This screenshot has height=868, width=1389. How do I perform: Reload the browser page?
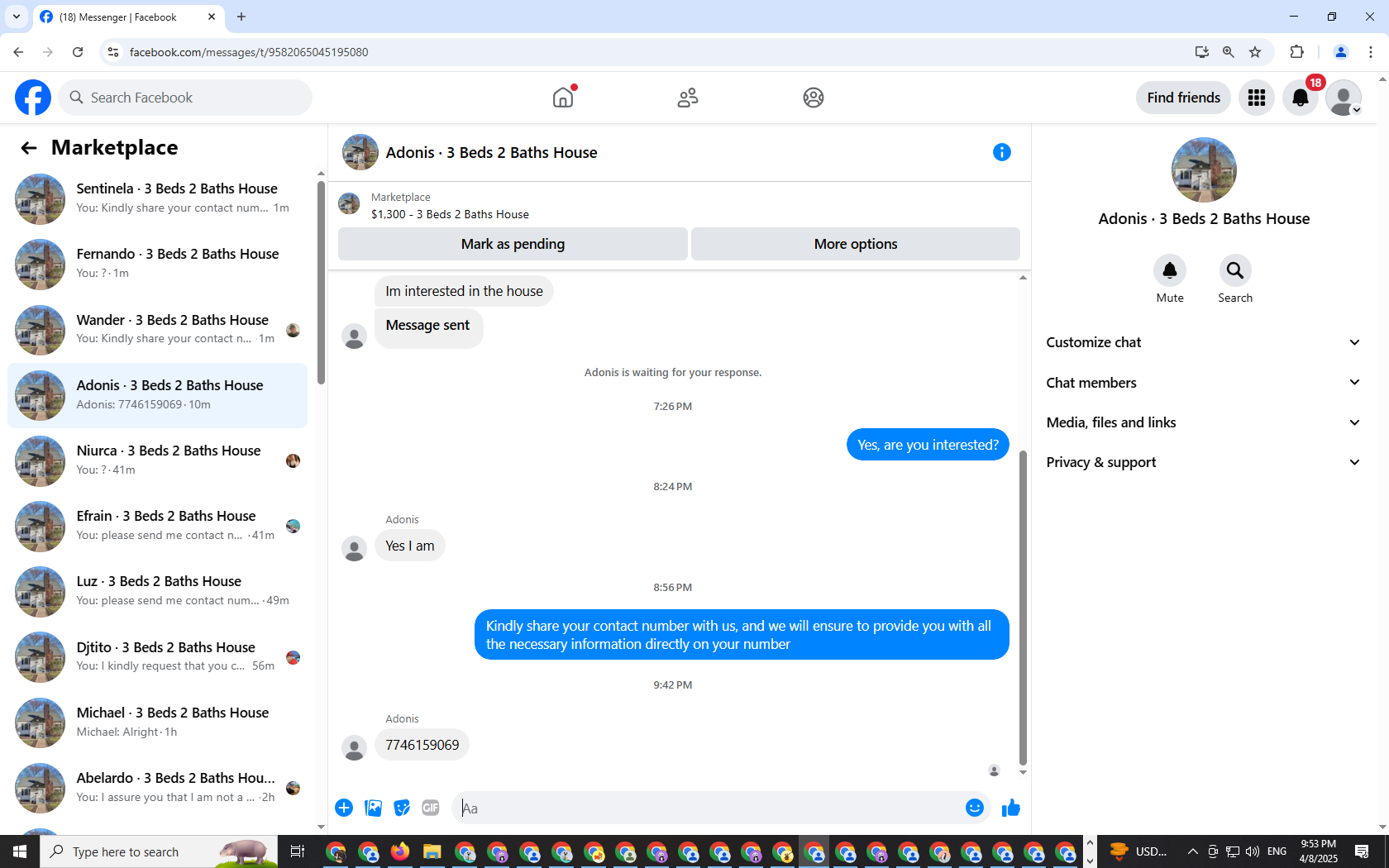78,52
